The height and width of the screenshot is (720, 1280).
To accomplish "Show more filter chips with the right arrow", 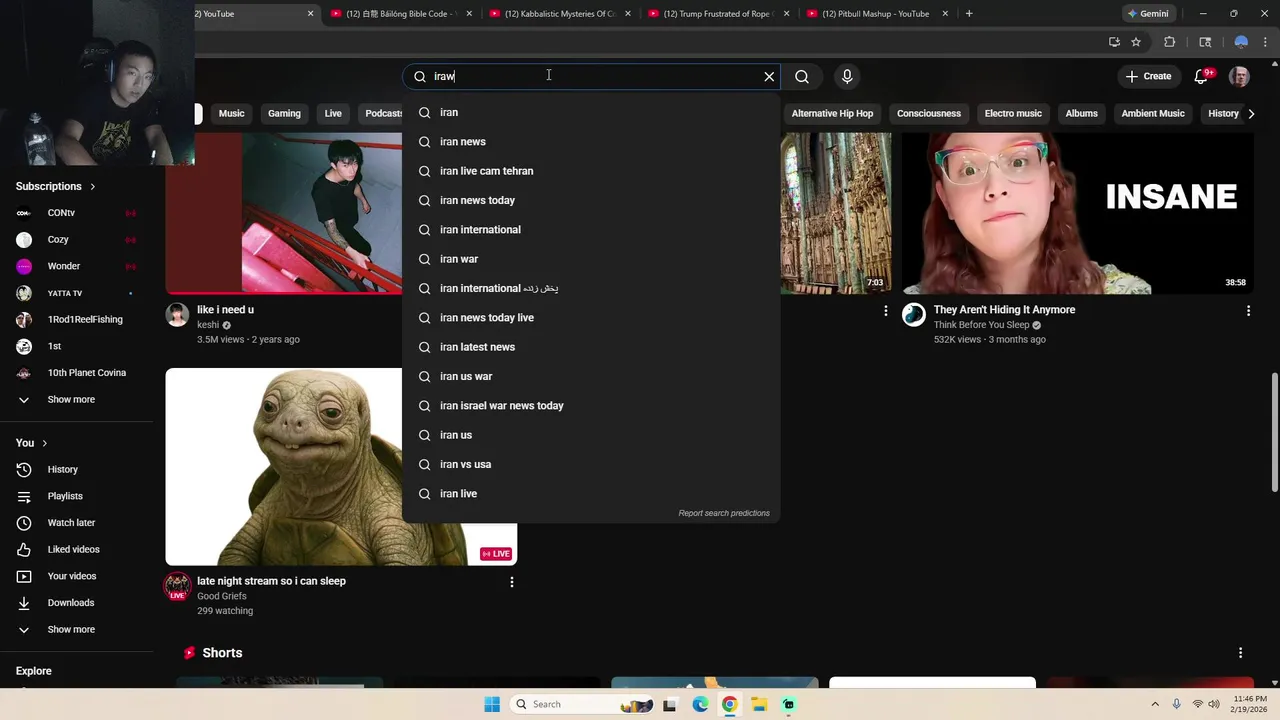I will [1251, 113].
